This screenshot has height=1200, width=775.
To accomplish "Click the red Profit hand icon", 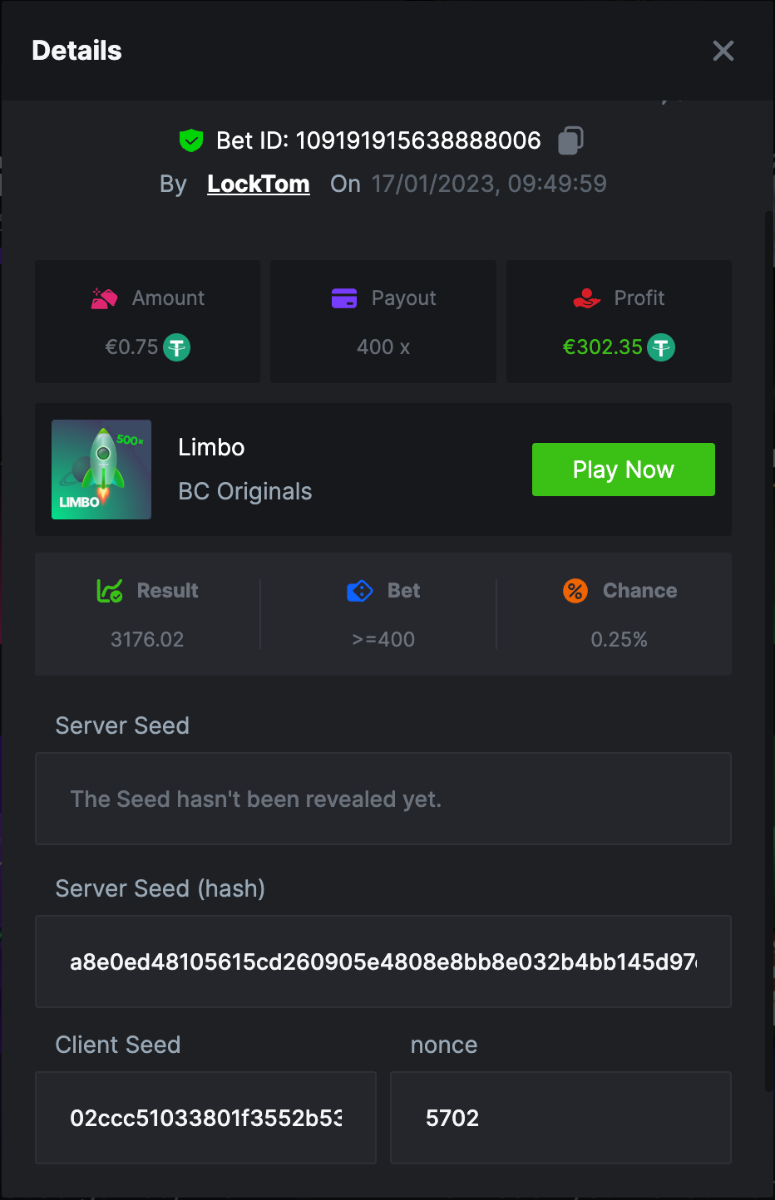I will tap(587, 298).
